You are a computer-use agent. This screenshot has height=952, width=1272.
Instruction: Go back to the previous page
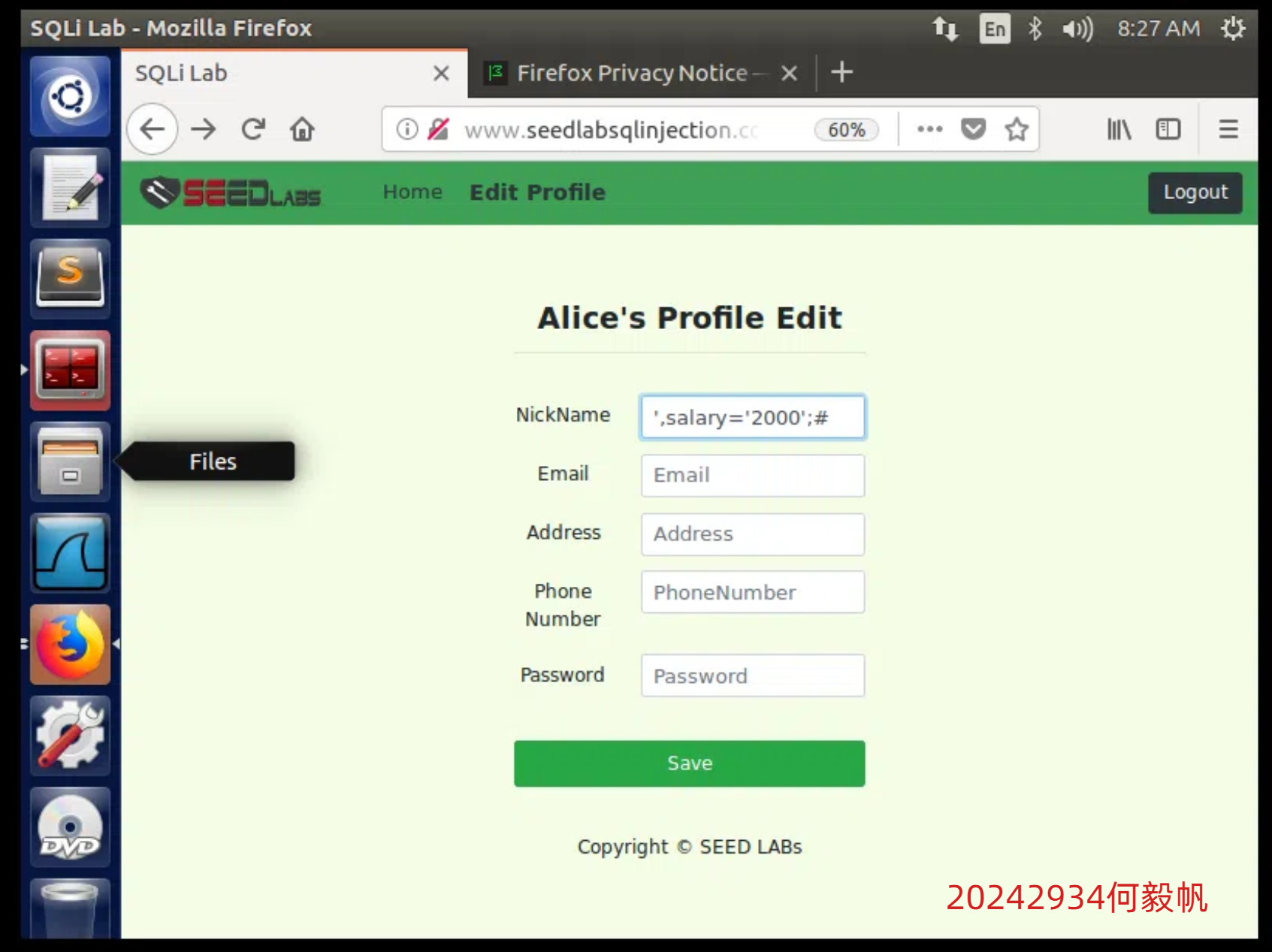(x=153, y=129)
